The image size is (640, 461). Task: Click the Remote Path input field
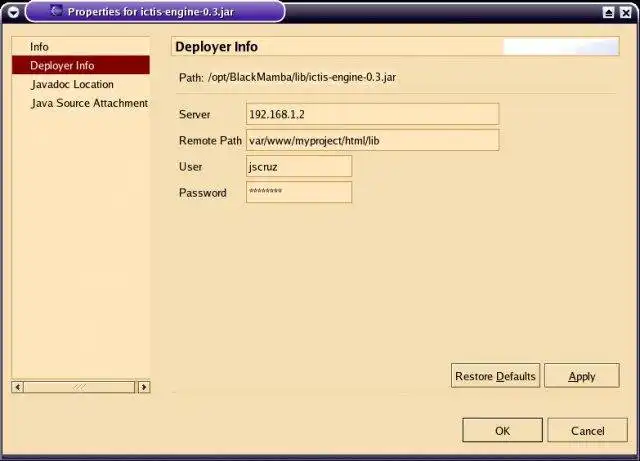[372, 140]
